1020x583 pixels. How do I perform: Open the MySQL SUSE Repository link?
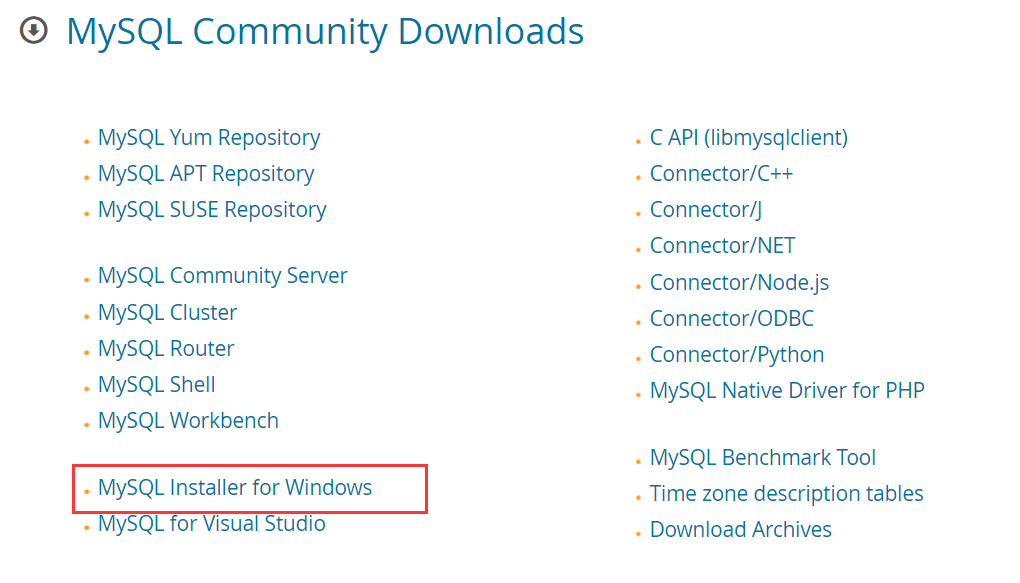coord(212,210)
